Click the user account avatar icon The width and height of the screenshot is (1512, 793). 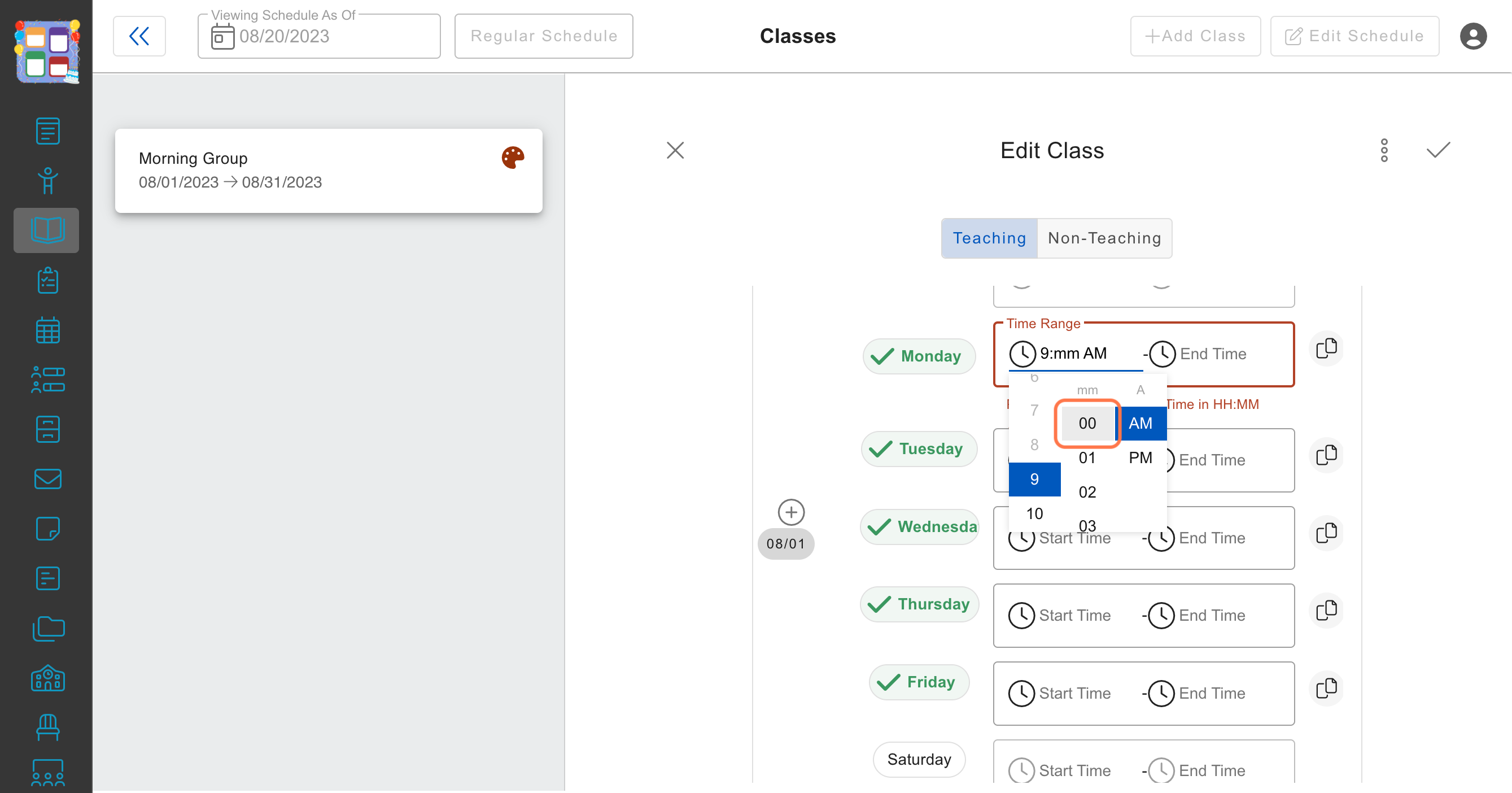[1473, 36]
